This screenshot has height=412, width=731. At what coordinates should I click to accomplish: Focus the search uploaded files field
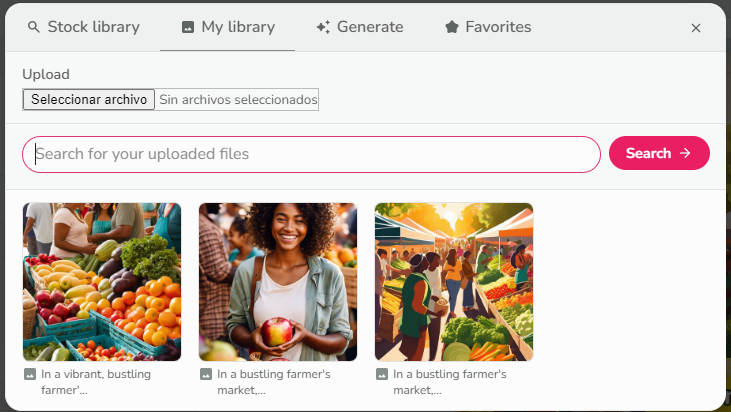point(311,154)
